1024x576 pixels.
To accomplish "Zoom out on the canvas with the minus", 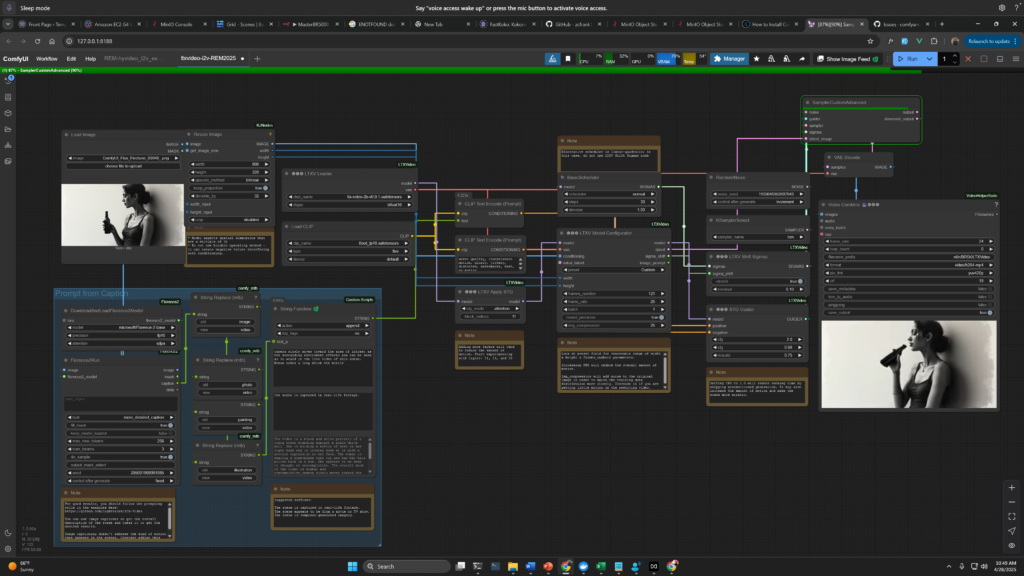I will pos(1012,502).
